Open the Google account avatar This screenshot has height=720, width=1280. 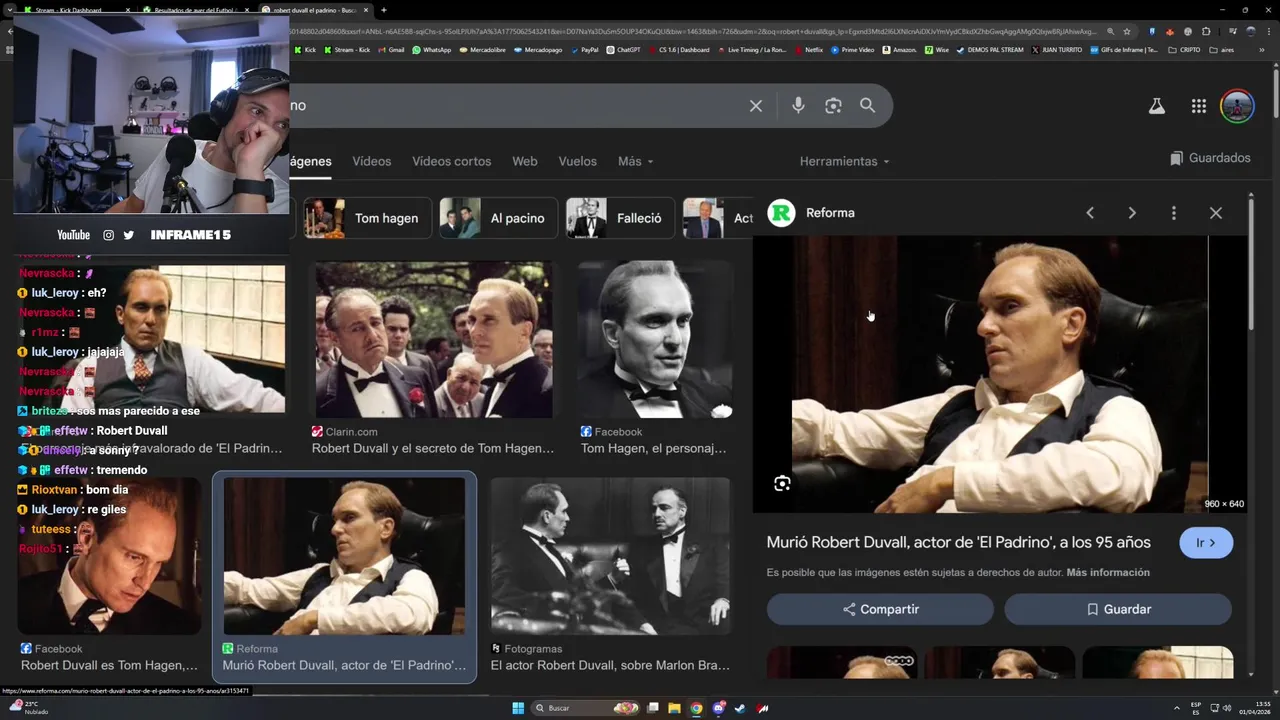[1238, 106]
